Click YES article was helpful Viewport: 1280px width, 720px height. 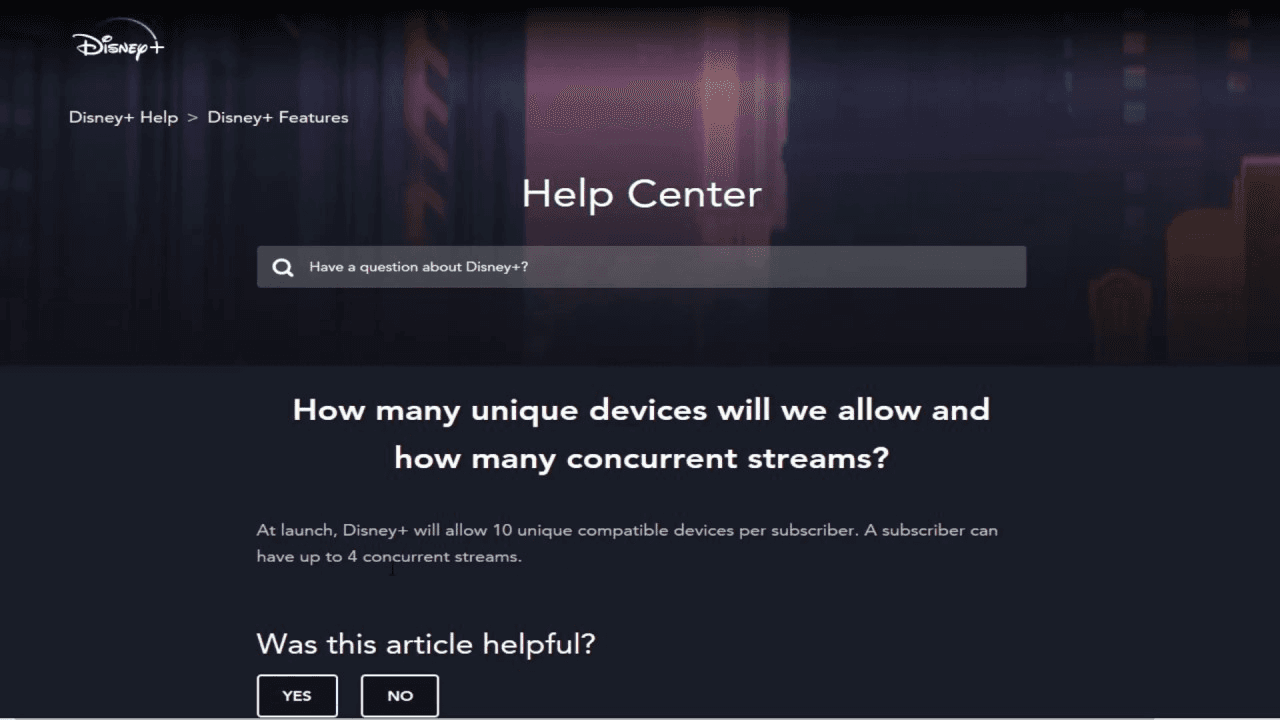click(x=297, y=696)
